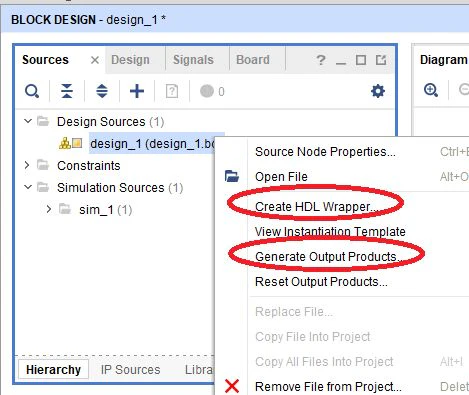The width and height of the screenshot is (469, 395).
Task: Minimize the Sources panel
Action: 341,63
